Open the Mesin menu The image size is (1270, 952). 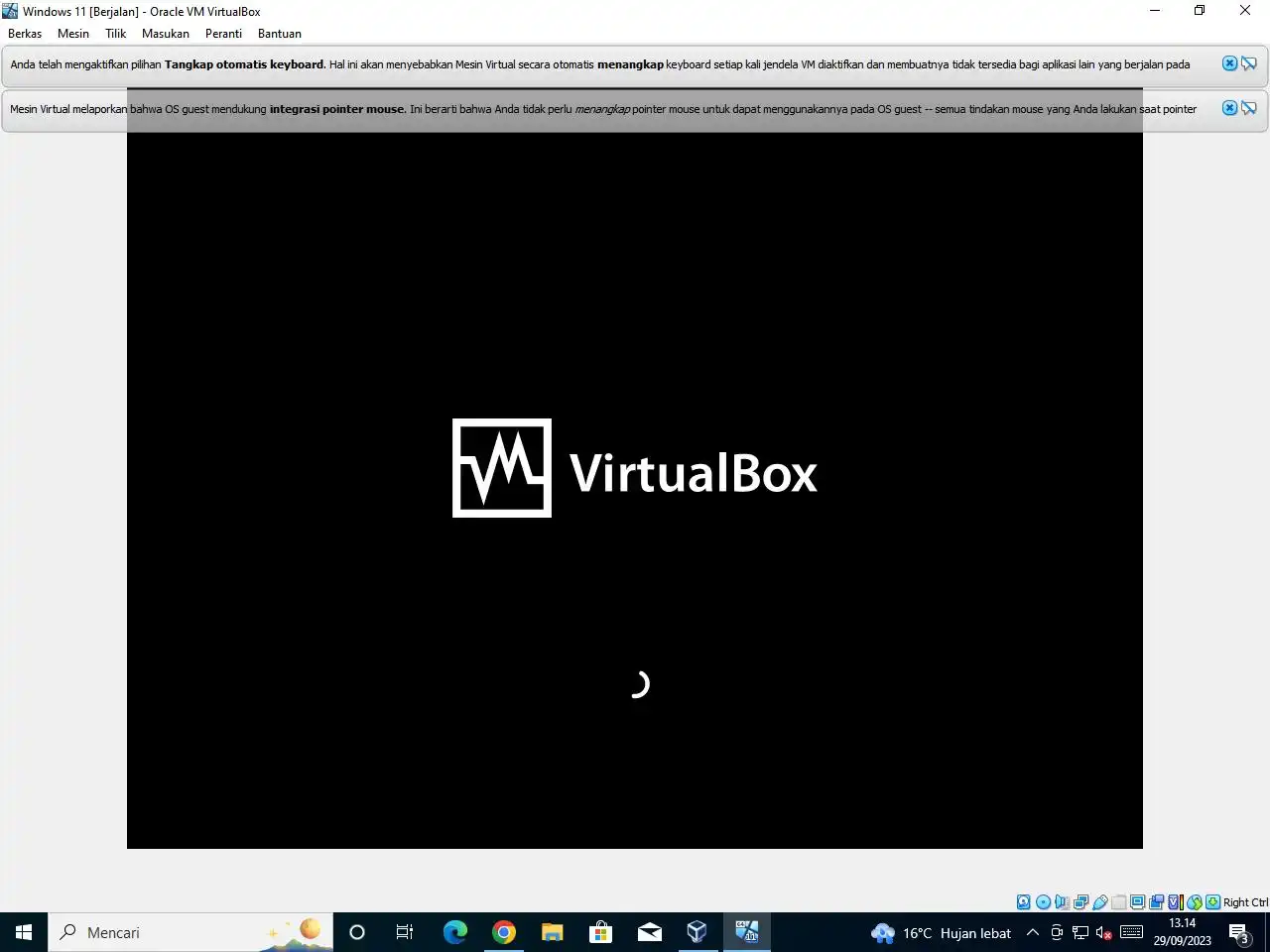[73, 33]
